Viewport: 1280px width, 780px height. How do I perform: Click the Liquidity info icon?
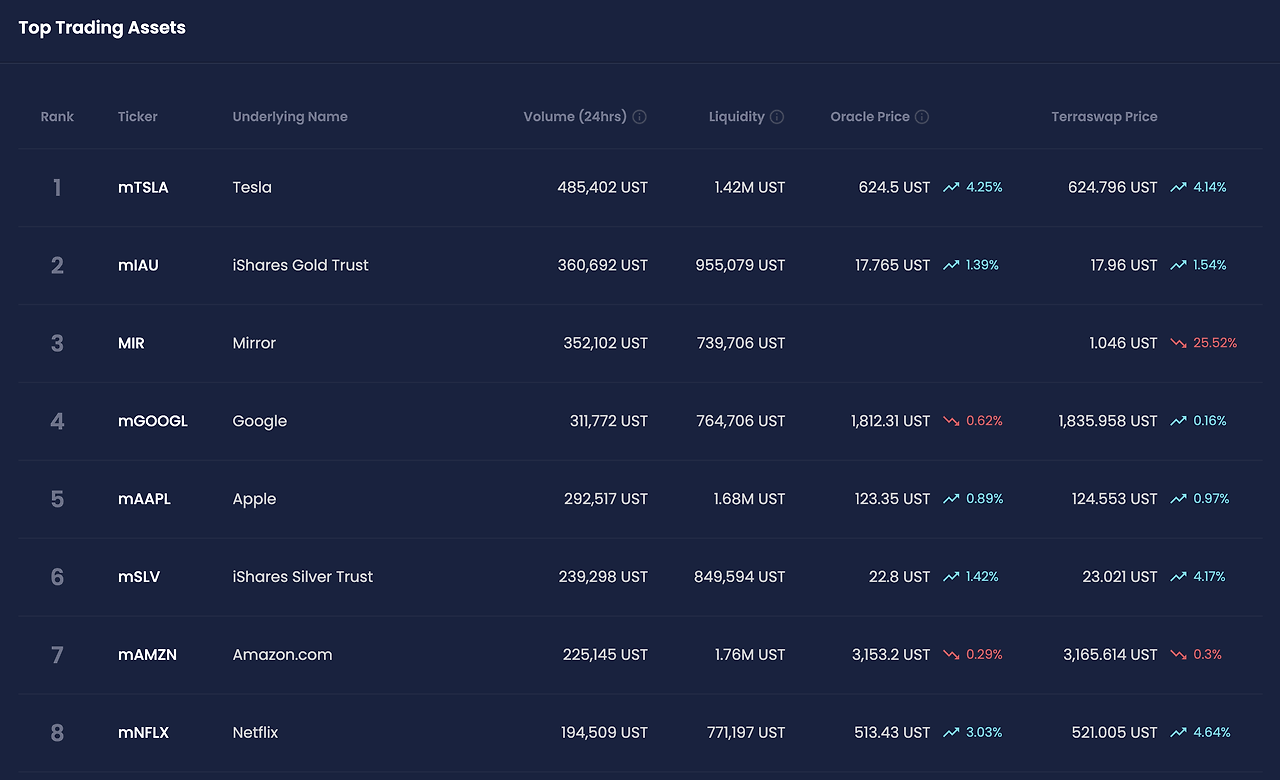pos(777,117)
